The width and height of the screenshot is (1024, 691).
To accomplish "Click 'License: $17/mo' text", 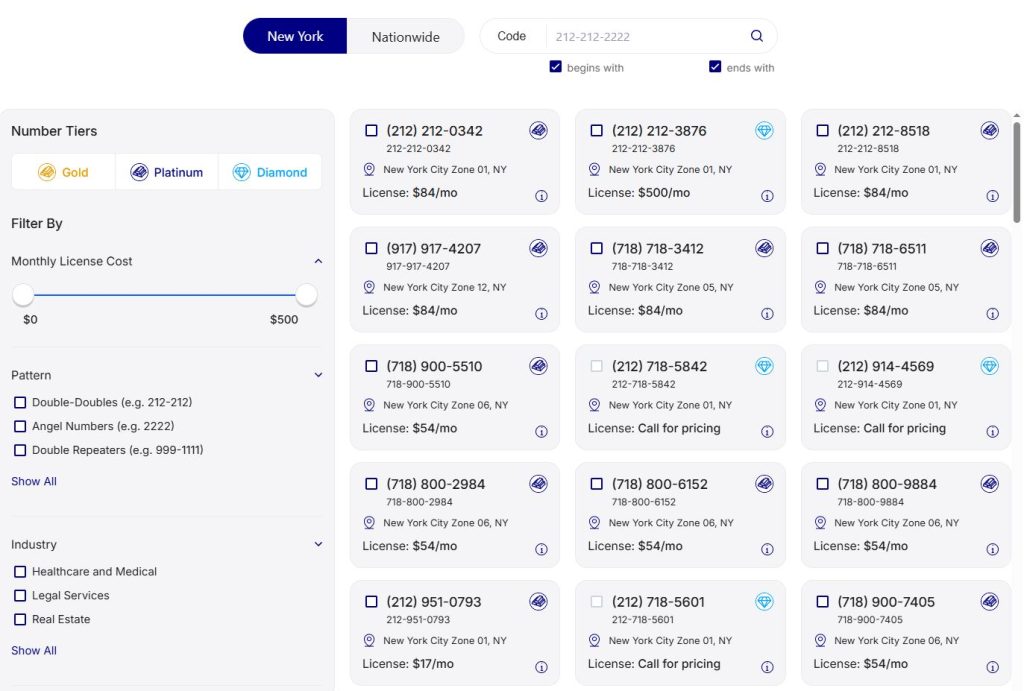I will point(408,664).
